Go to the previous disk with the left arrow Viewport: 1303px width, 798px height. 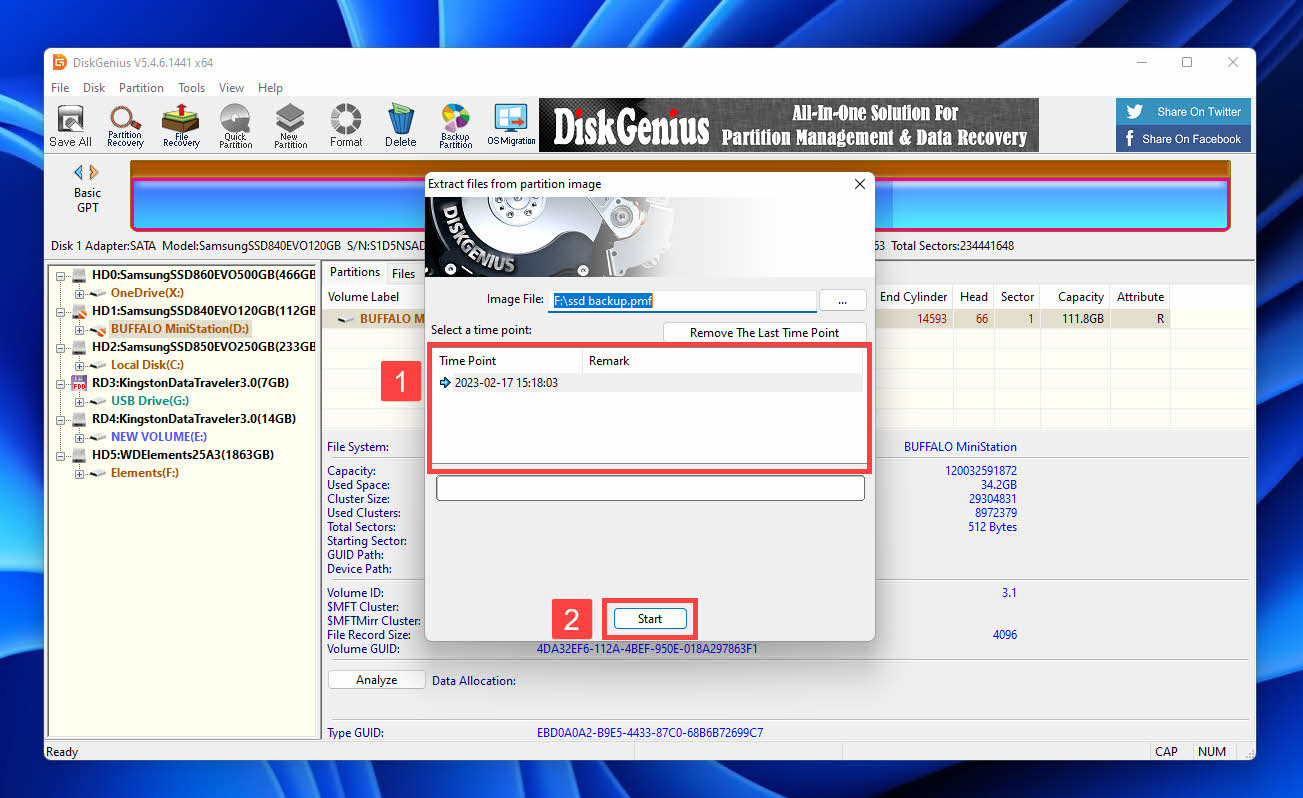pyautogui.click(x=80, y=172)
